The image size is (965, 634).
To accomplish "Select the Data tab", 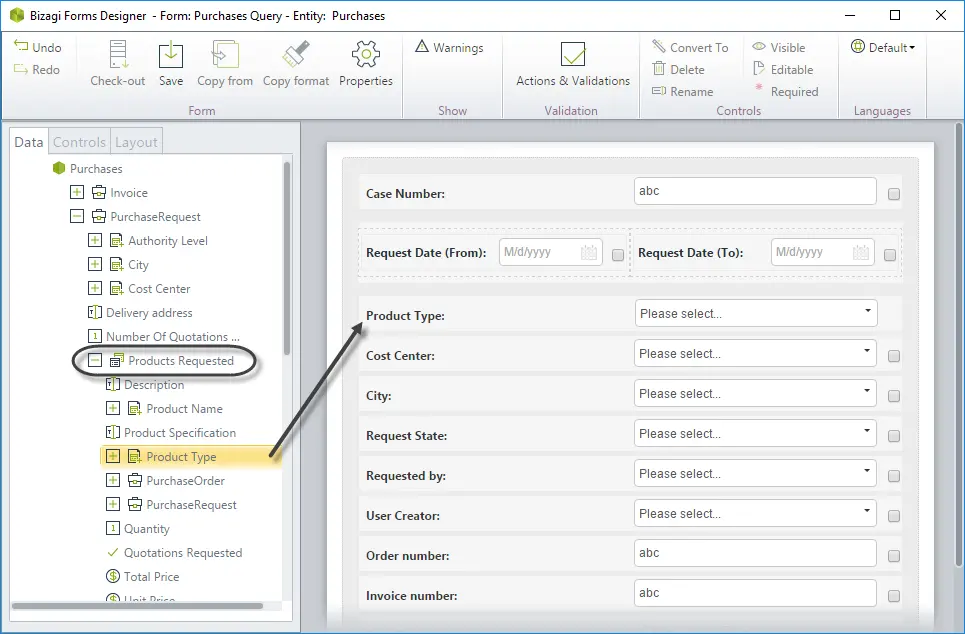I will [x=29, y=142].
